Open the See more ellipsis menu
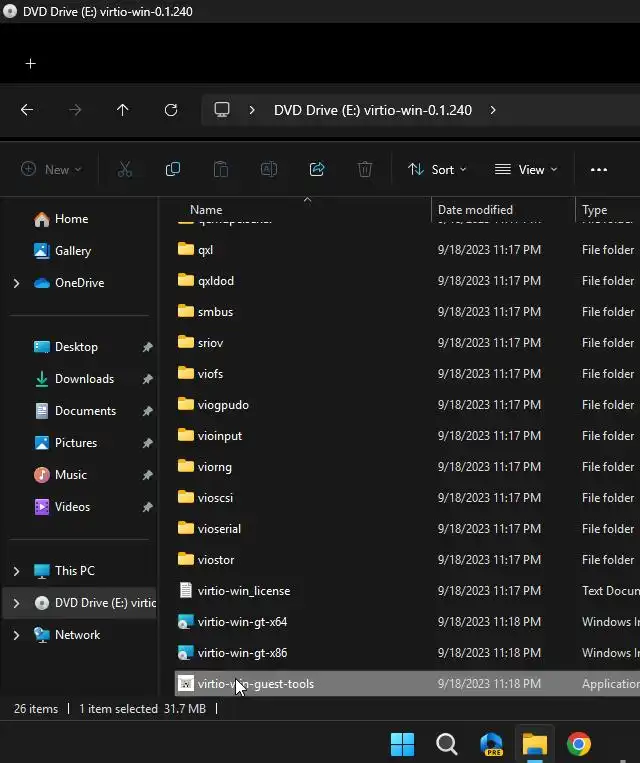Screen dimensions: 640x763 pos(599,170)
